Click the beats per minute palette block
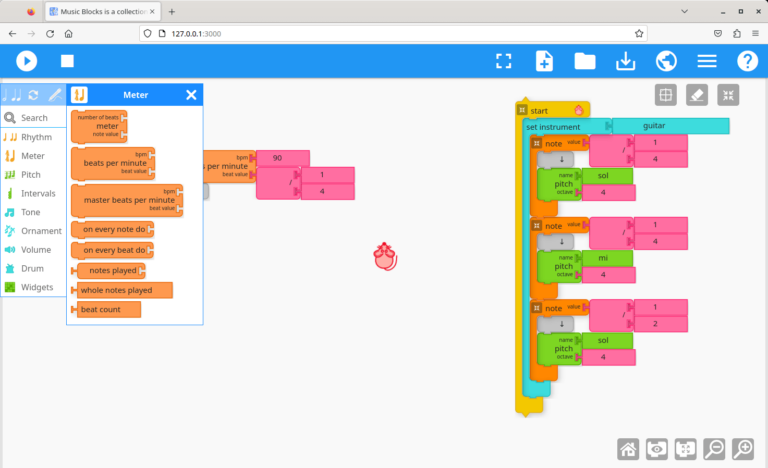 (113, 163)
